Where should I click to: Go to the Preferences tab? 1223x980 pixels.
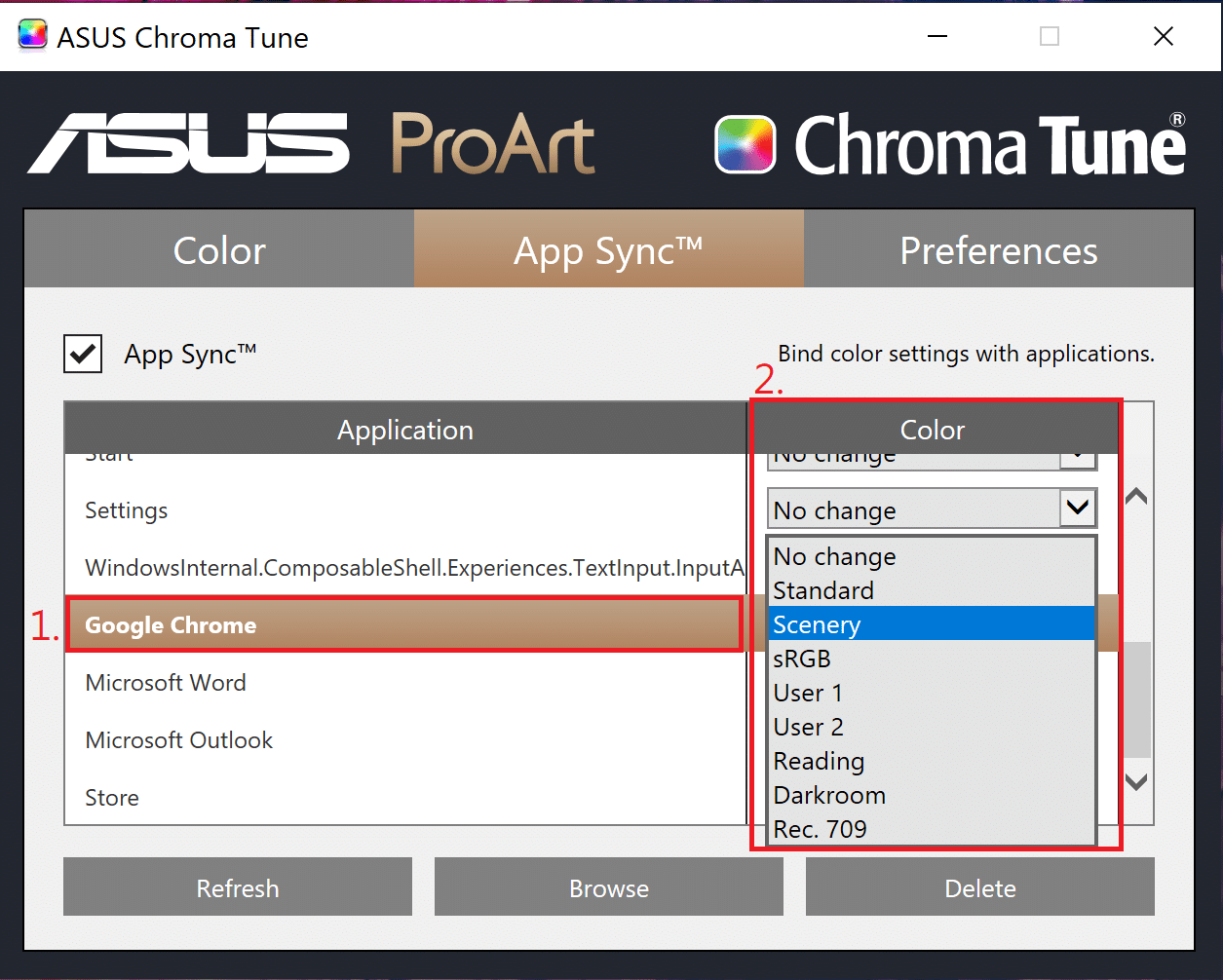tap(999, 249)
